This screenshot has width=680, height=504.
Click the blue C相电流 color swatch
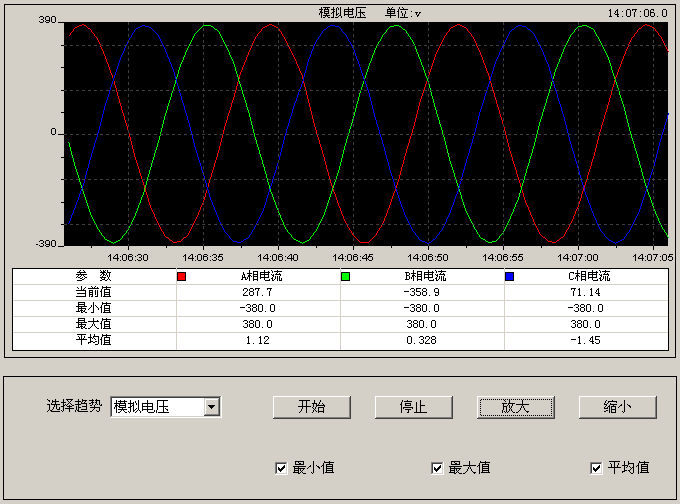(510, 276)
